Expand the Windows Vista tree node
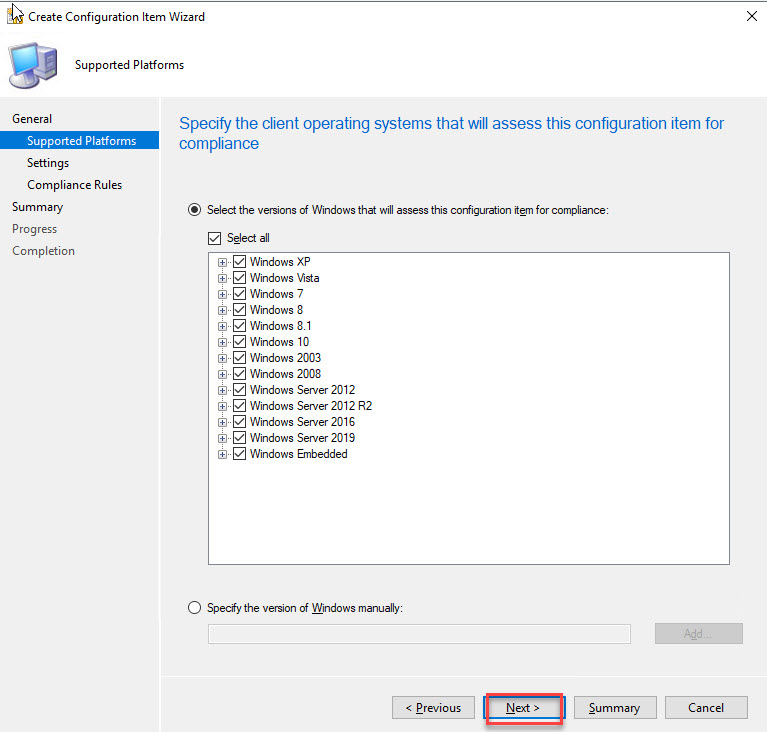This screenshot has width=767, height=732. [x=222, y=278]
